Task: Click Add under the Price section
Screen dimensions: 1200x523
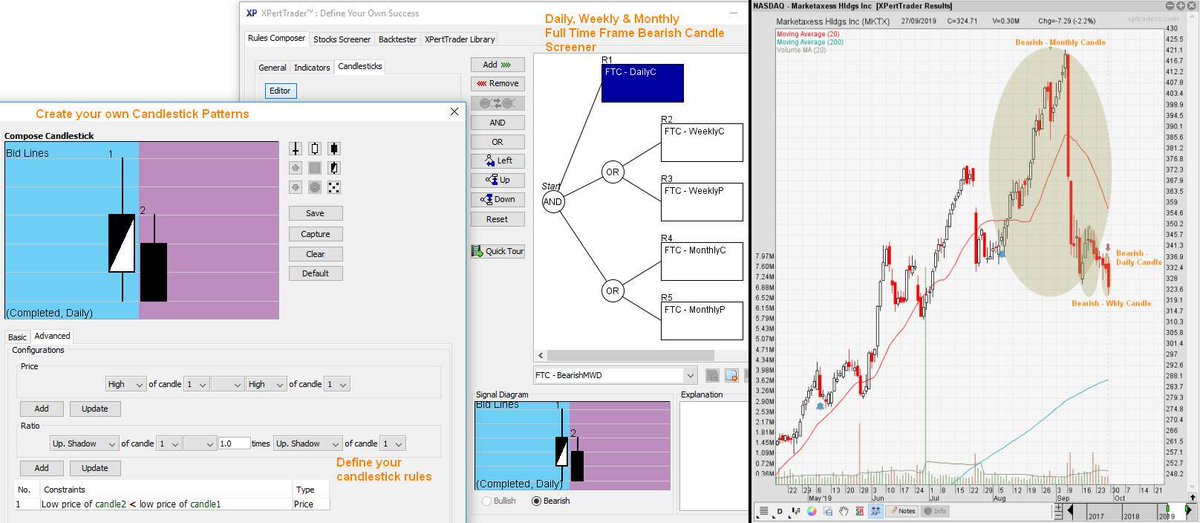Action: 41,409
